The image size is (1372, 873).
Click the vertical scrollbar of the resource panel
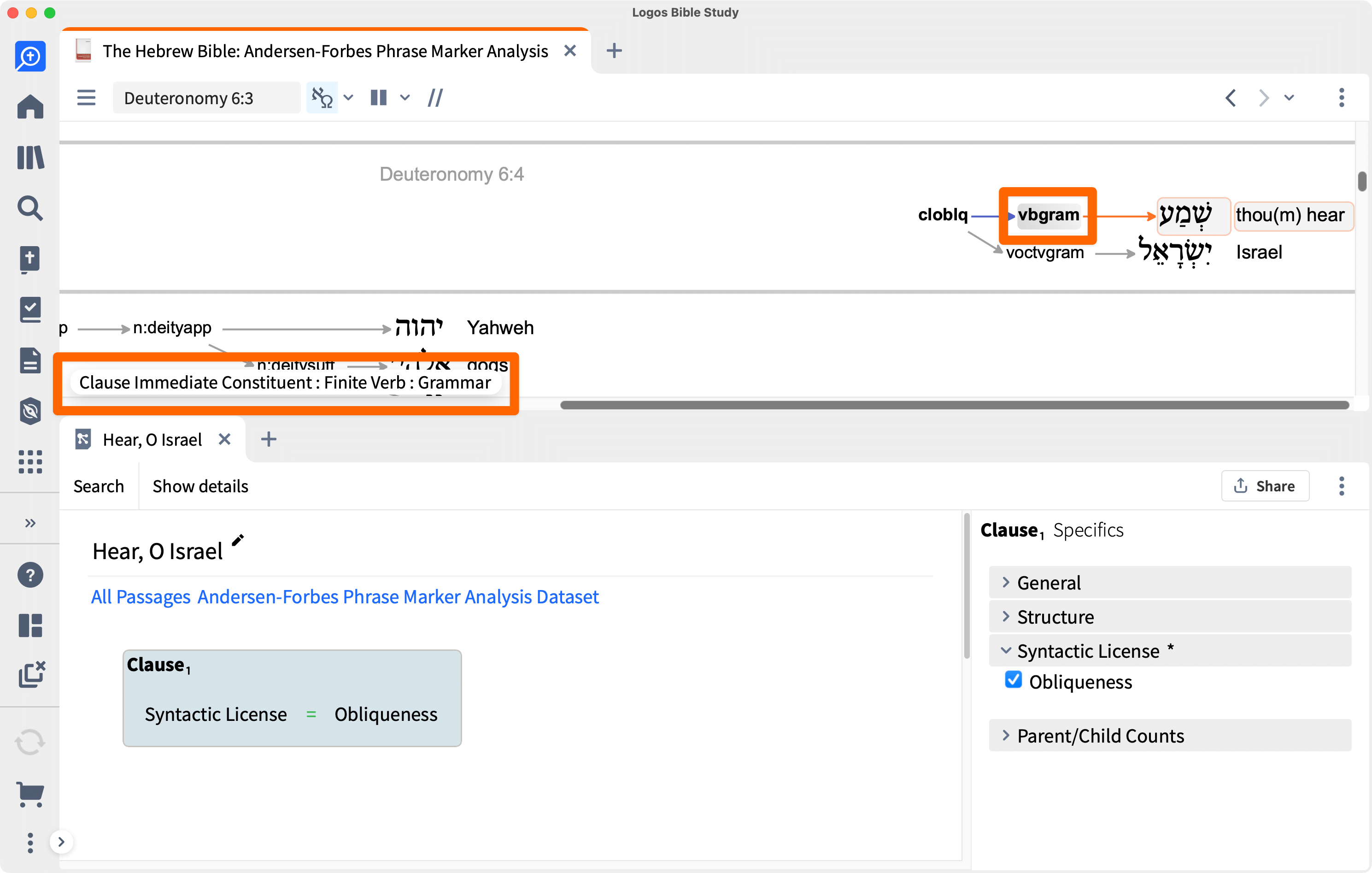click(1361, 181)
